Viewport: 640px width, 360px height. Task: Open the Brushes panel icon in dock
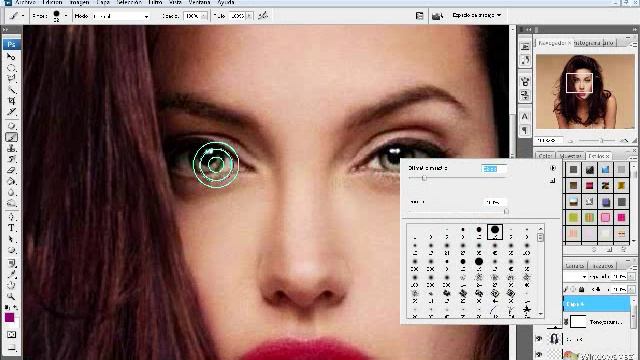point(524,82)
